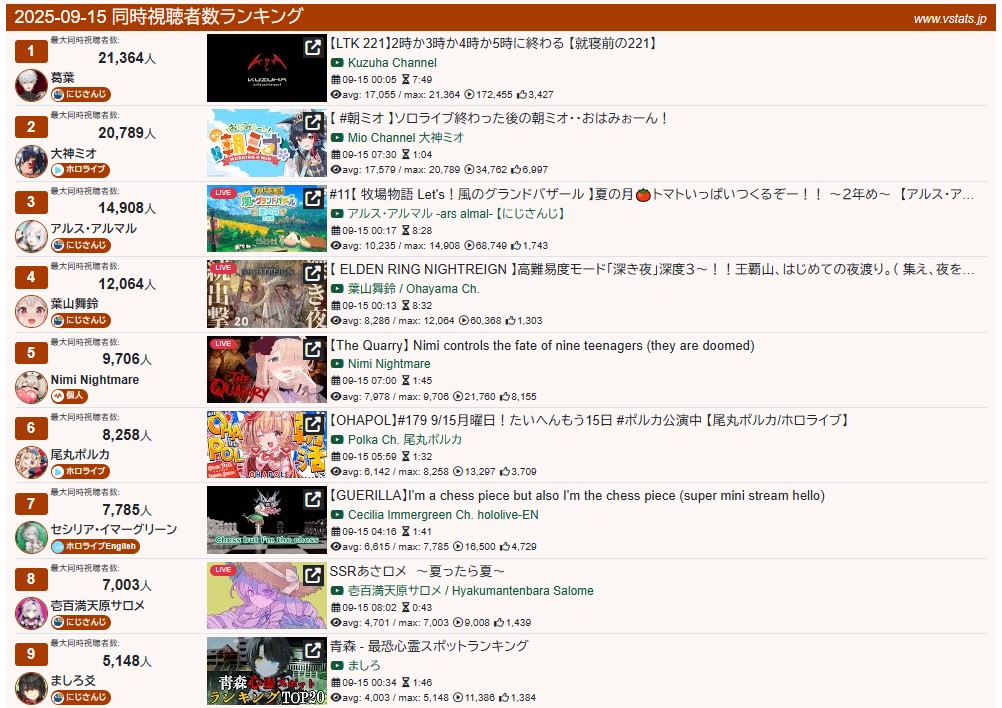Click YouTube icon beside Nimi Nightmare channel

(337, 364)
